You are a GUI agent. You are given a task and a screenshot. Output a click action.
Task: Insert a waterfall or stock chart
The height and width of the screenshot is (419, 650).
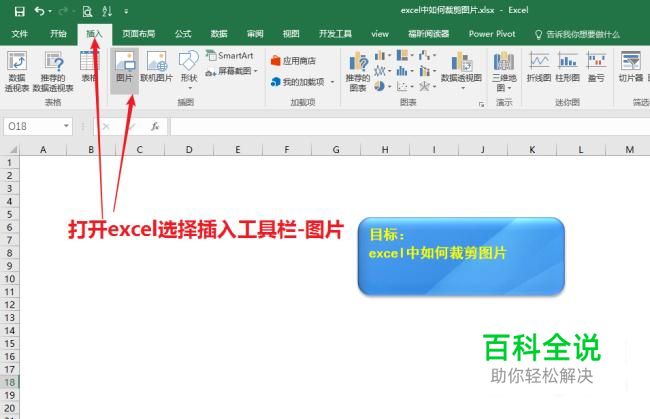coord(427,55)
